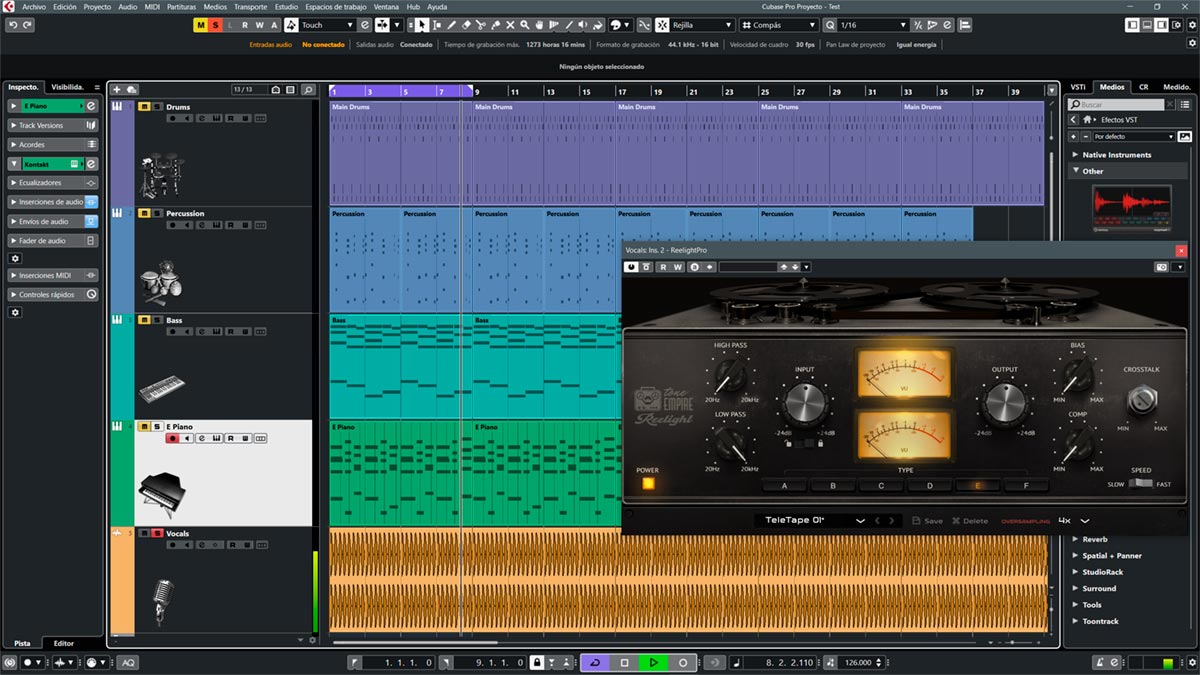Switch to the VSTi tab
The width and height of the screenshot is (1200, 675).
pyautogui.click(x=1078, y=87)
